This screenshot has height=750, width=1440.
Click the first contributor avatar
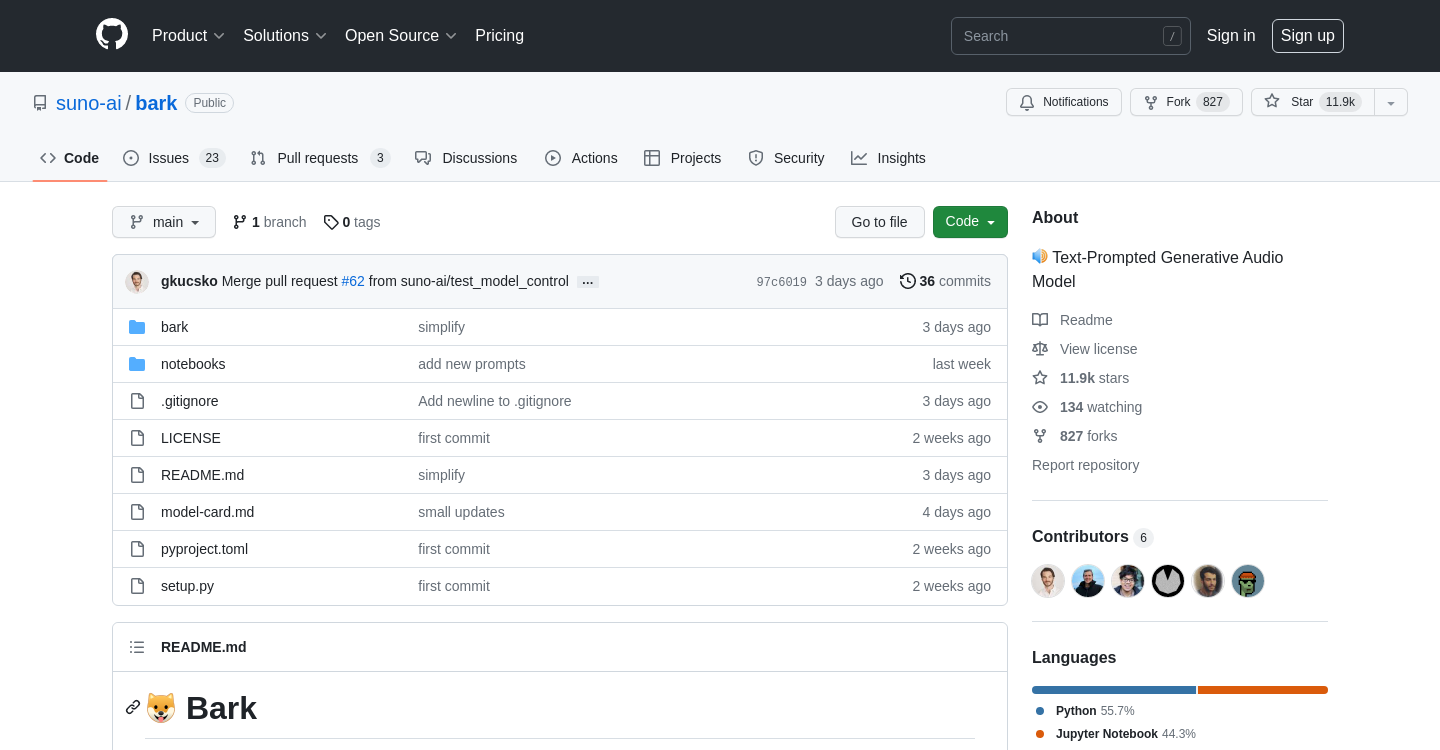click(1048, 581)
